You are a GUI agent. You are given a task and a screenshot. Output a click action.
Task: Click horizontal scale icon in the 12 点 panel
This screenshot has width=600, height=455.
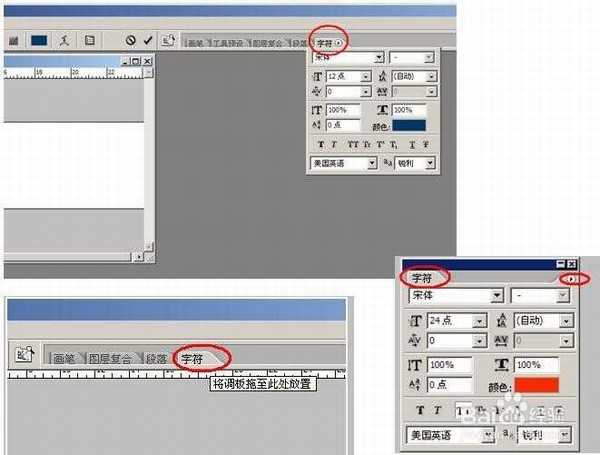382,110
